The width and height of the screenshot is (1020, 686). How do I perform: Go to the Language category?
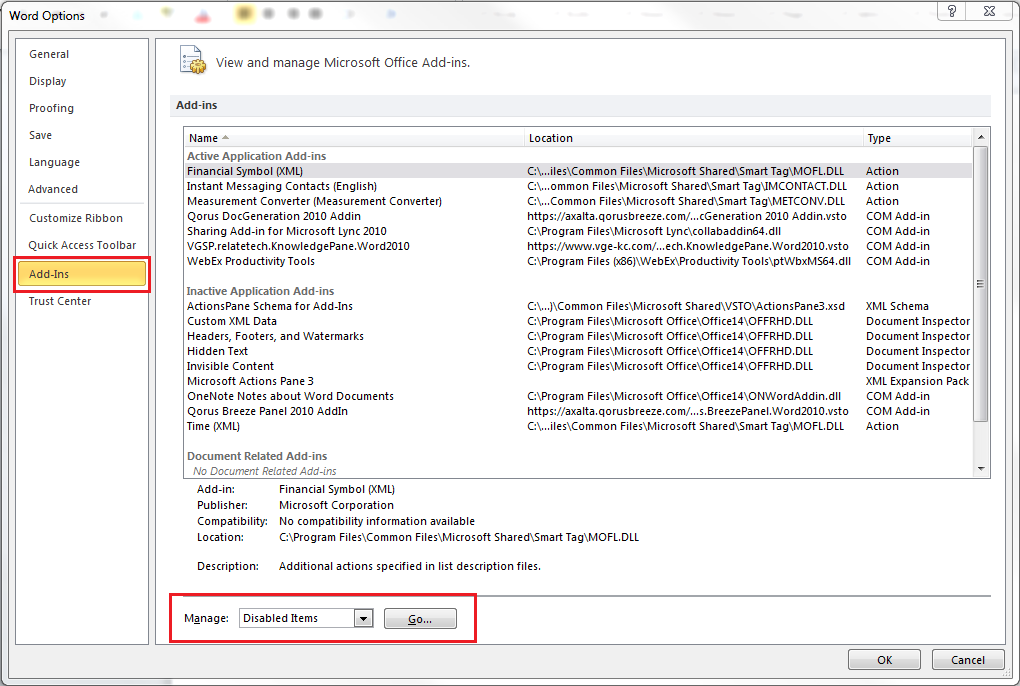click(54, 162)
